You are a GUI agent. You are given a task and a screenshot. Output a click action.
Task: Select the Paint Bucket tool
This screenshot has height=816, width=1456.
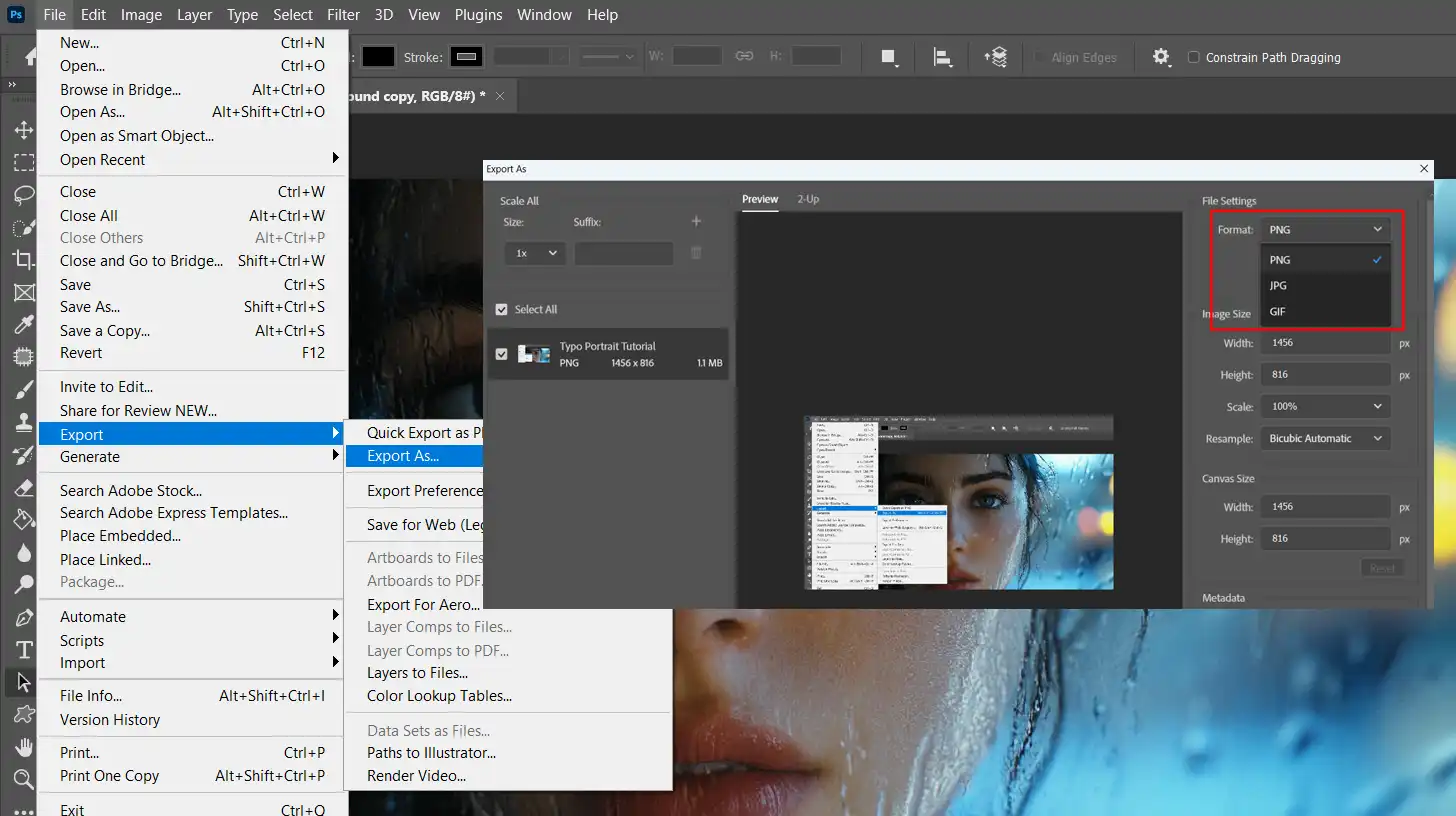click(23, 519)
